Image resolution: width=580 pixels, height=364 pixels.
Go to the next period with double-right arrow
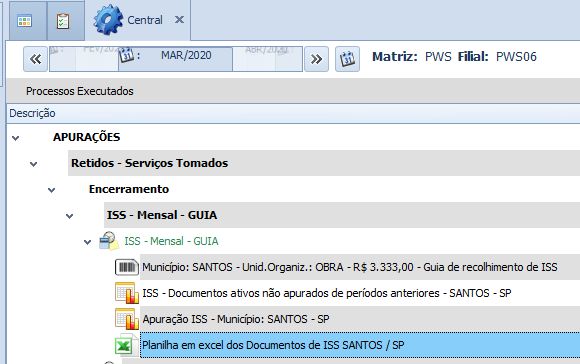tap(316, 59)
